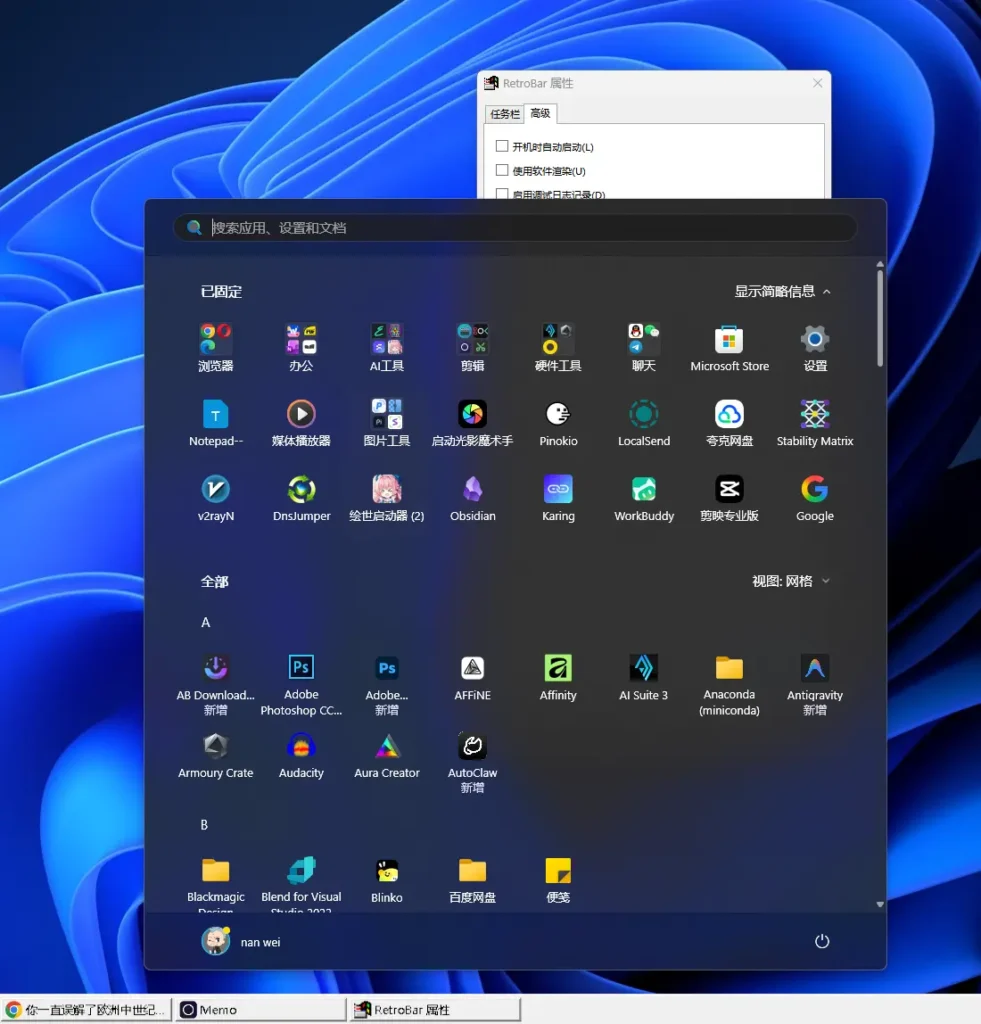Start AFFINE from the apps list
Viewport: 981px width, 1024px height.
point(472,665)
